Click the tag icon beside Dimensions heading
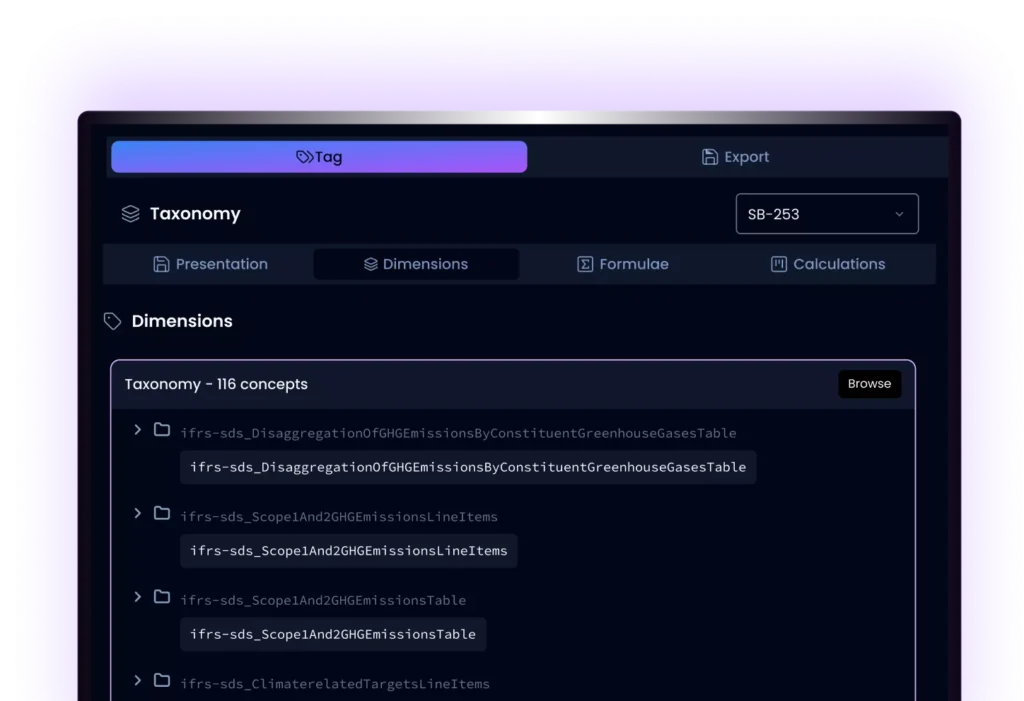This screenshot has width=1024, height=701. 113,321
